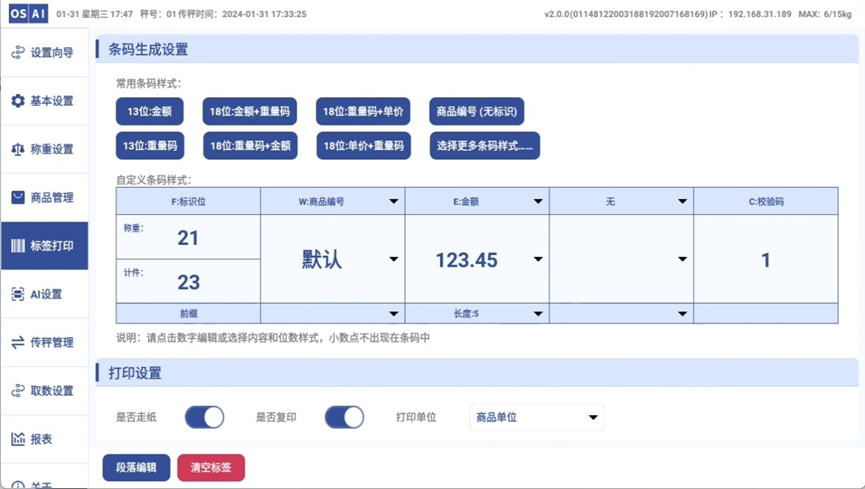Image resolution: width=865 pixels, height=489 pixels.
Task: Open the 设置向导 setup wizard icon
Action: [18, 53]
